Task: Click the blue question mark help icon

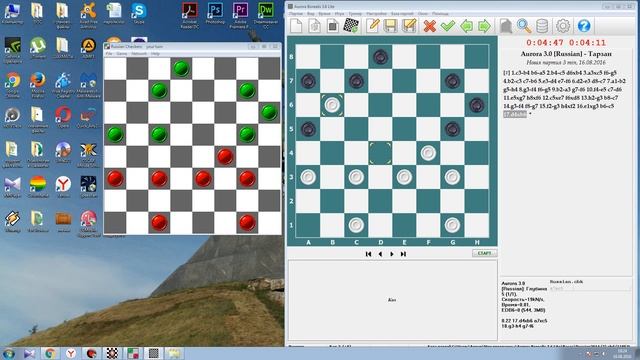Action: (x=584, y=26)
